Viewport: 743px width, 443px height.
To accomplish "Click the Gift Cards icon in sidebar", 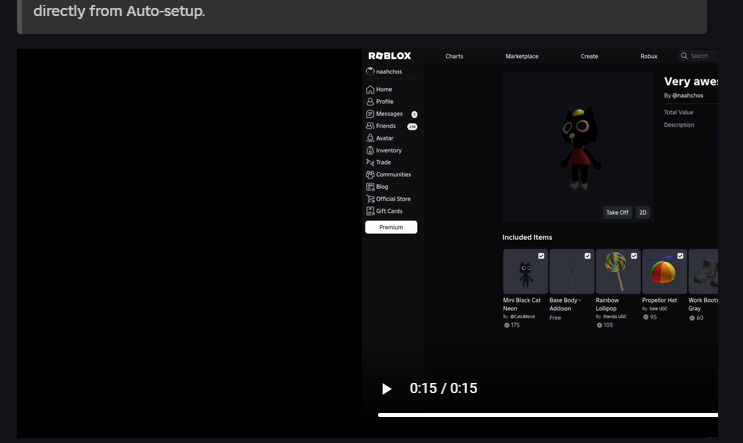I will coord(370,211).
